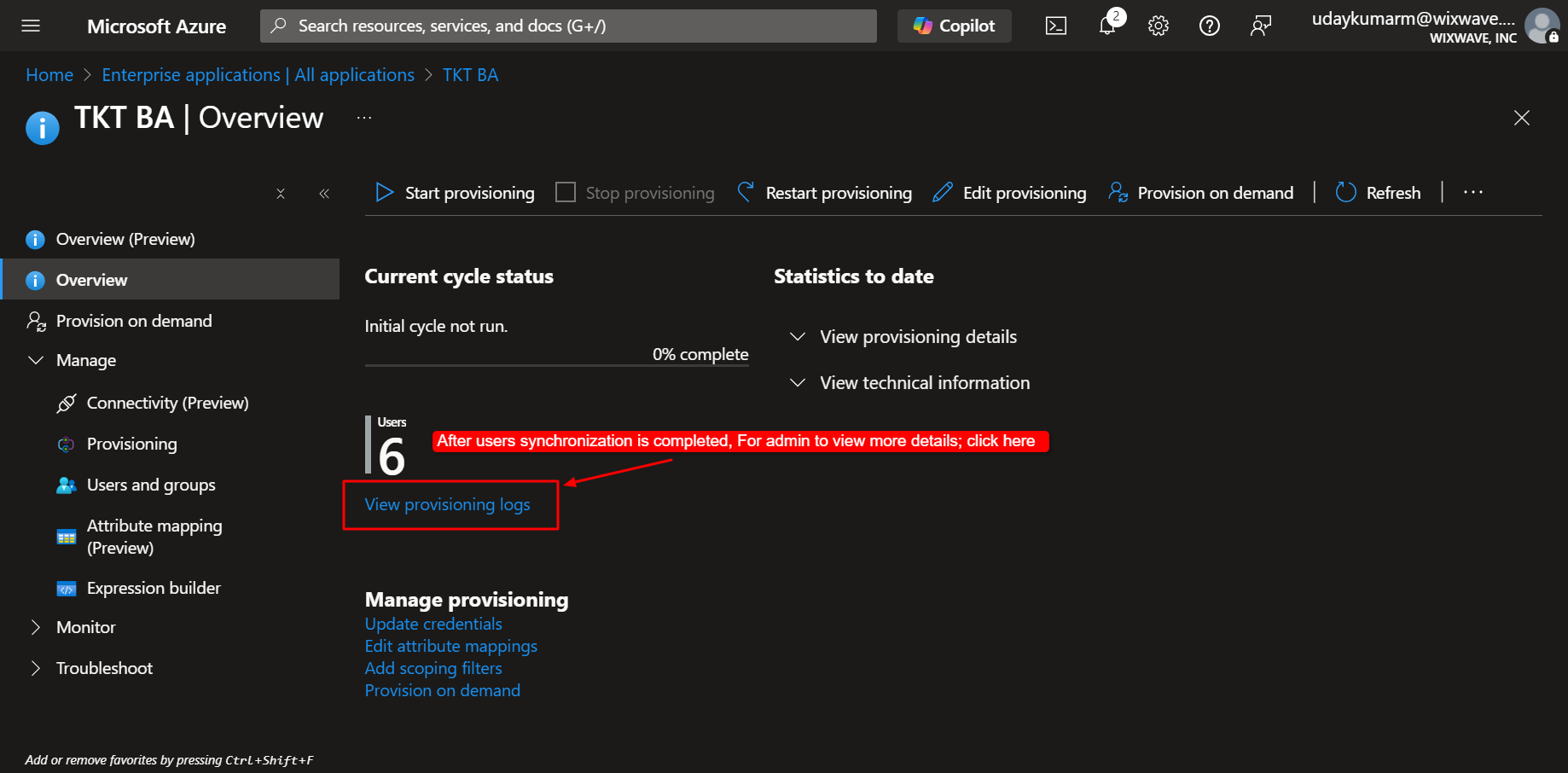Open the toolbar overflow ellipsis menu
This screenshot has height=773, width=1568.
[x=1473, y=193]
